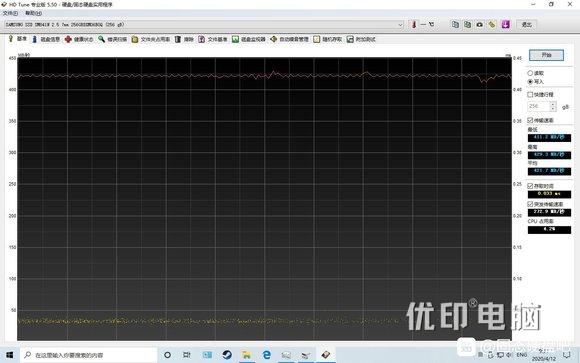Image resolution: width=580 pixels, height=363 pixels.
Task: Click the Start benchmark button
Action: pos(546,55)
